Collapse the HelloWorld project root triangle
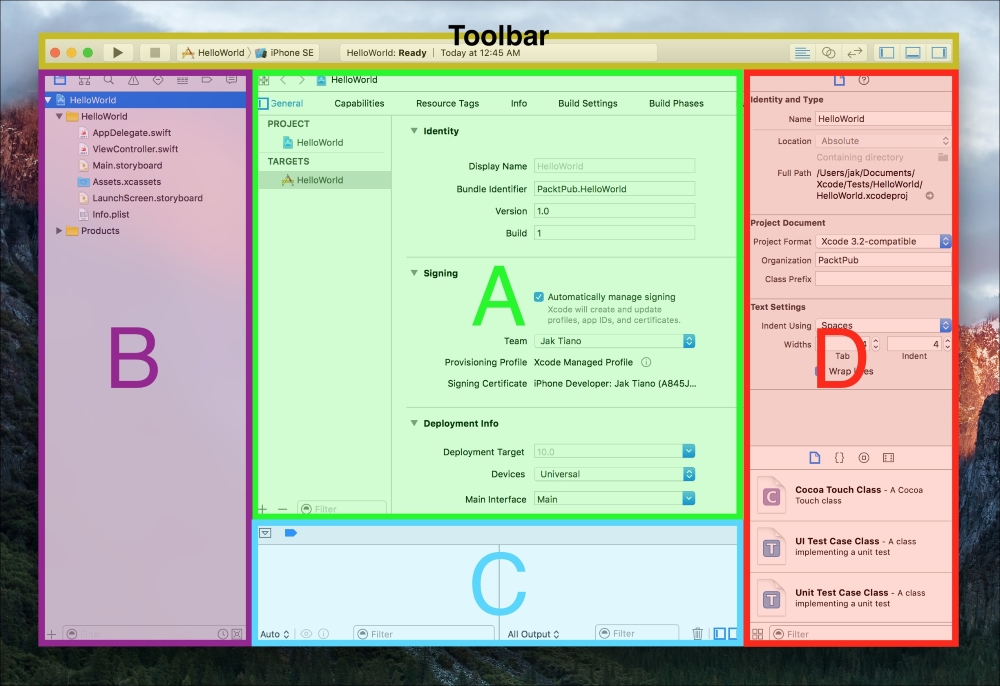The height and width of the screenshot is (686, 1000). tap(48, 100)
